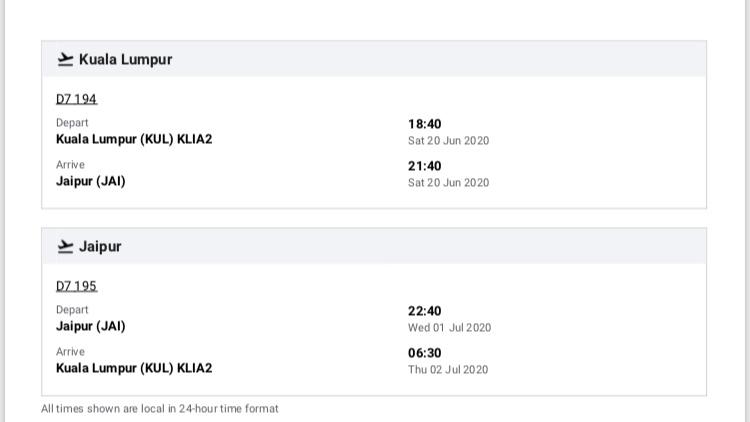Click the 24-hour time format note
Screen dimensions: 750x422
(x=160, y=409)
